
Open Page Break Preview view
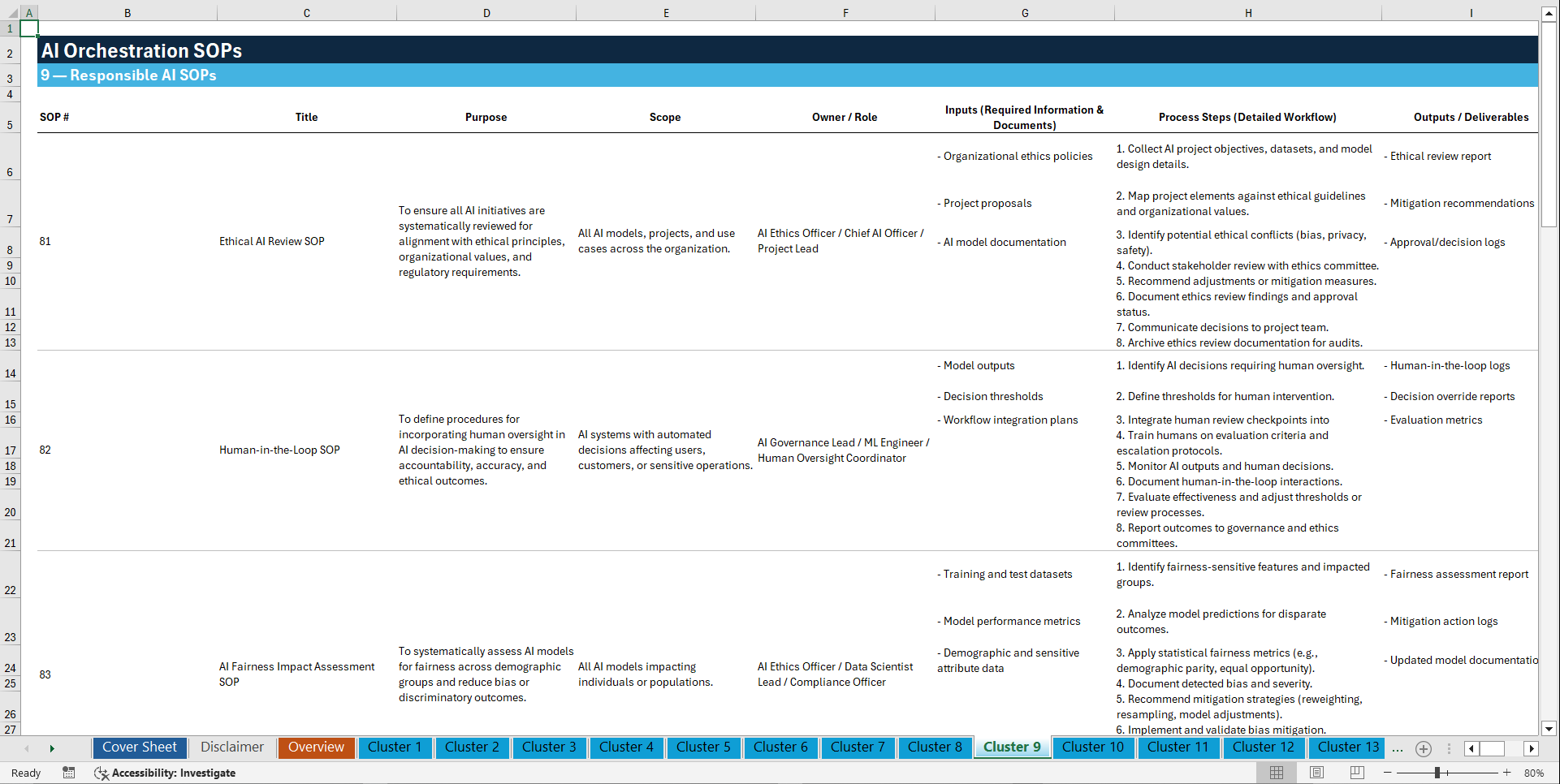pyautogui.click(x=1355, y=773)
